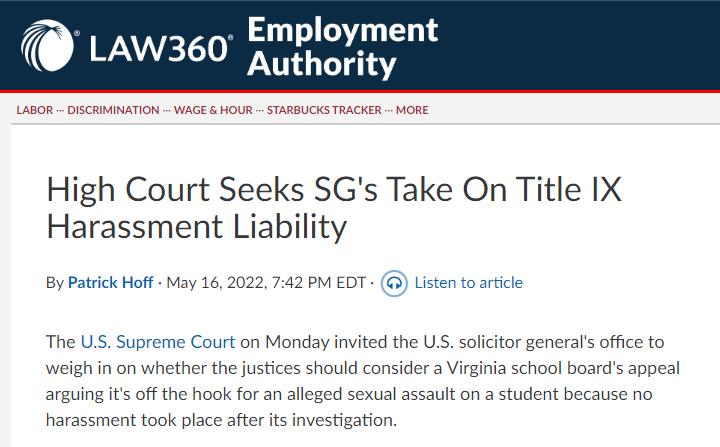This screenshot has width=720, height=447.
Task: Expand the MORE navigation menu
Action: tap(412, 110)
